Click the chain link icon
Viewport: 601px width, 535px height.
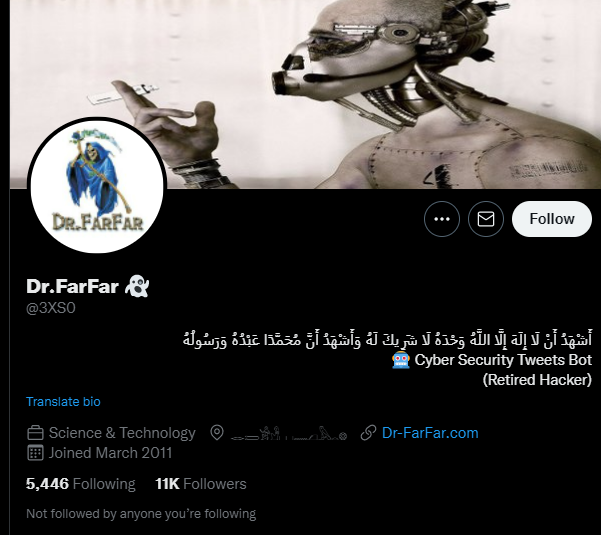(368, 433)
